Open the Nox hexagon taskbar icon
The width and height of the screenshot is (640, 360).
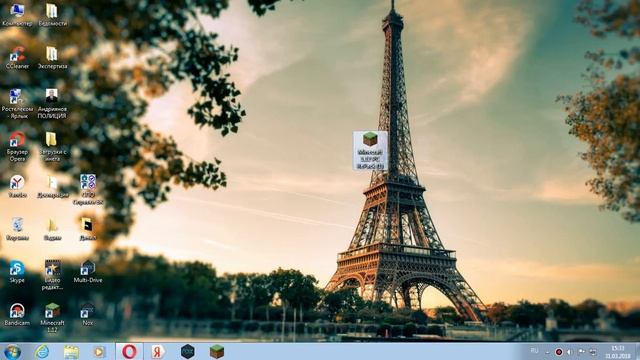coord(187,351)
